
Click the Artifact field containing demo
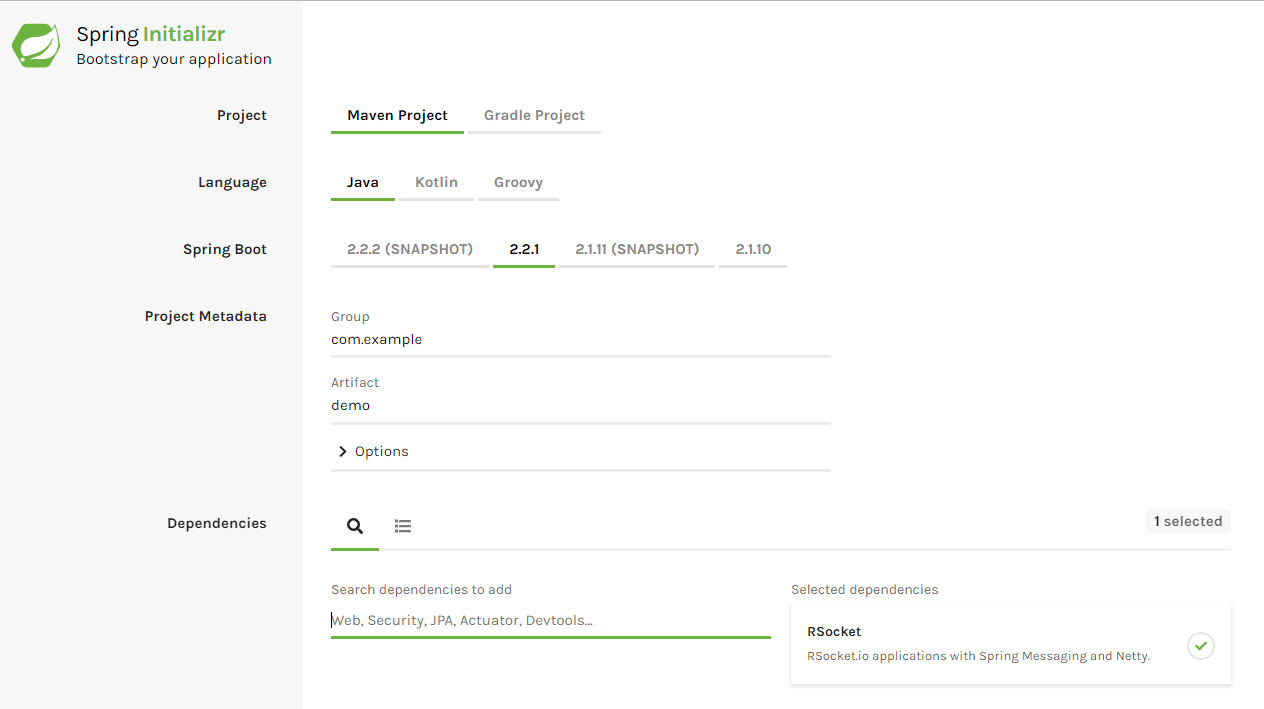[x=581, y=406]
